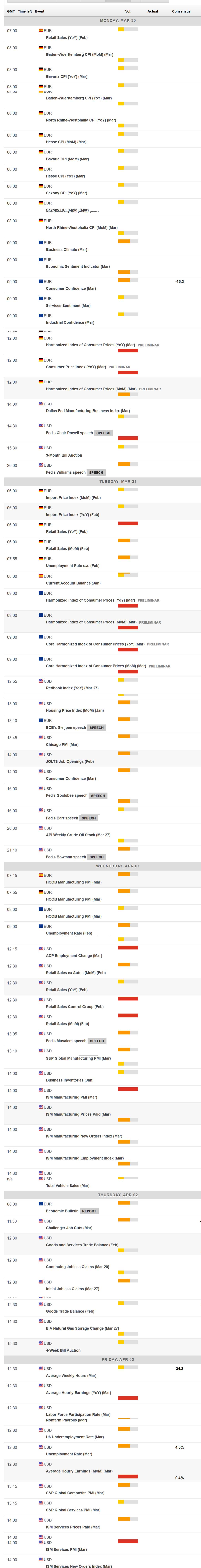Click the SPEECH badge beside Fed's Williams speech
The image size is (201, 1568).
(96, 472)
